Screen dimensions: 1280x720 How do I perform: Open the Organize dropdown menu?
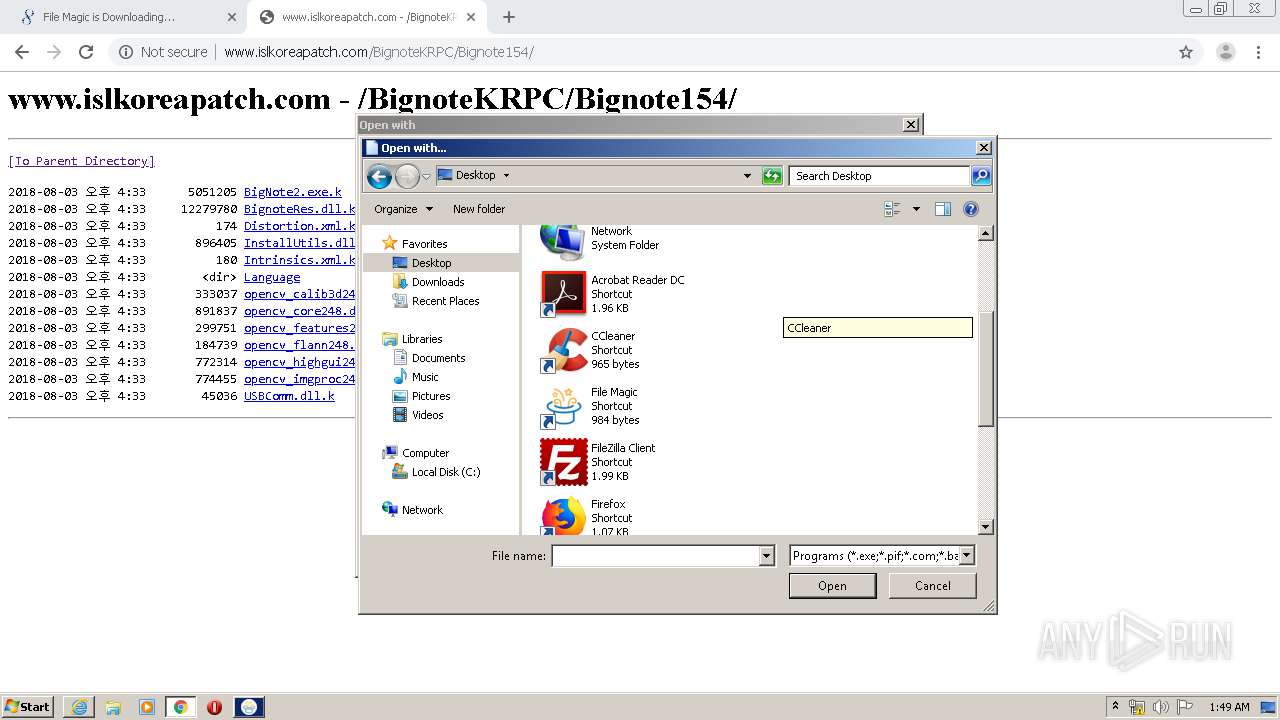coord(404,209)
